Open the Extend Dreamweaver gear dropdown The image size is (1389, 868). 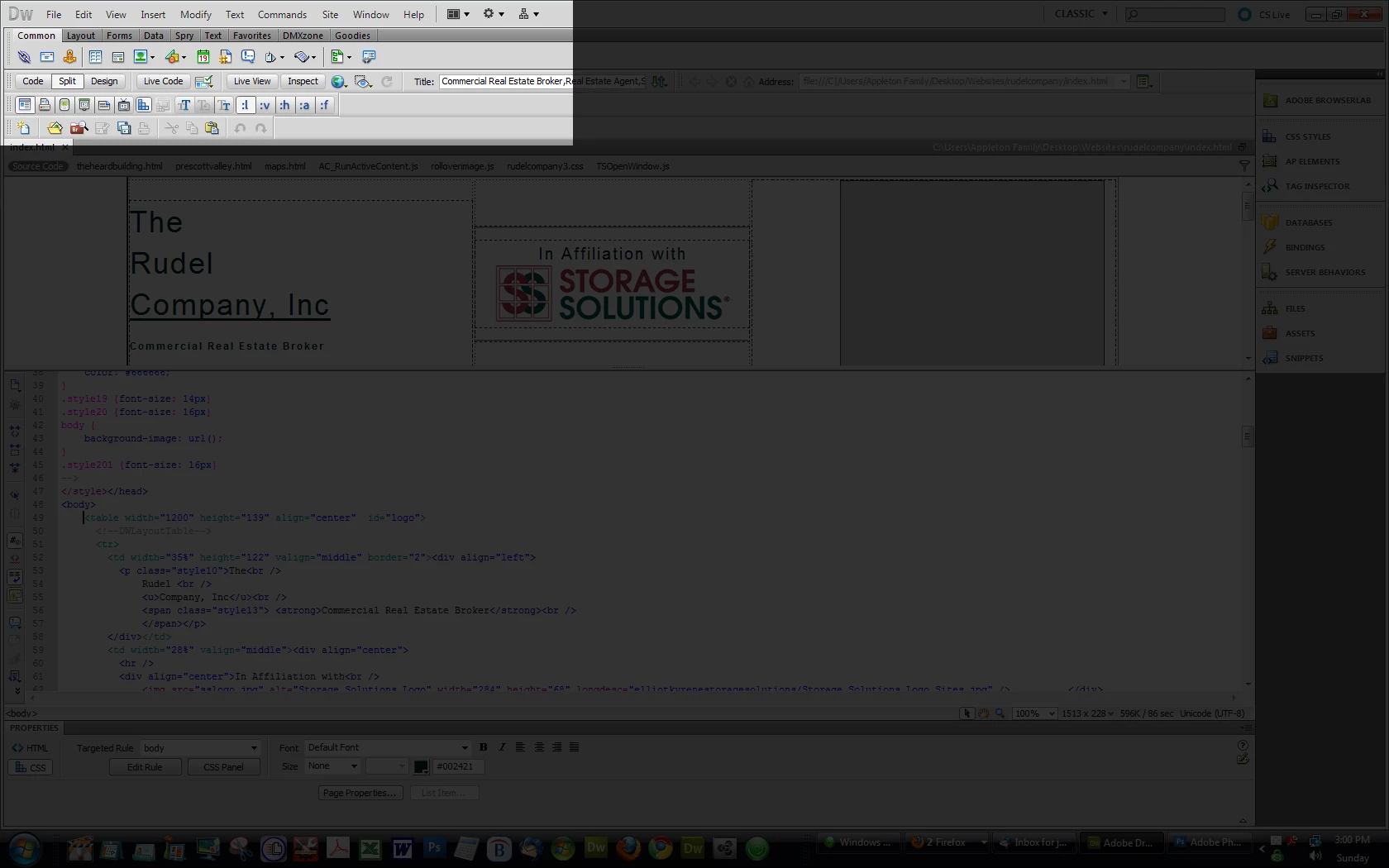494,14
